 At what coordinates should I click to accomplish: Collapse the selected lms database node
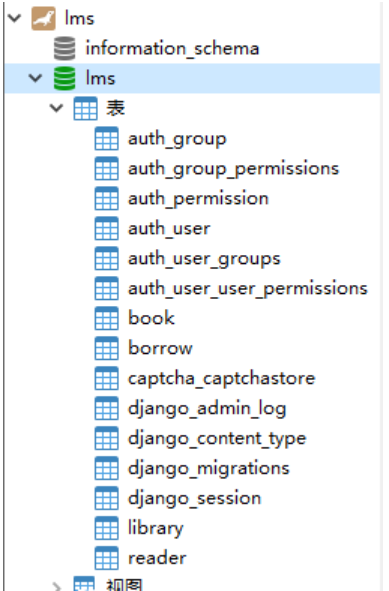pos(35,78)
